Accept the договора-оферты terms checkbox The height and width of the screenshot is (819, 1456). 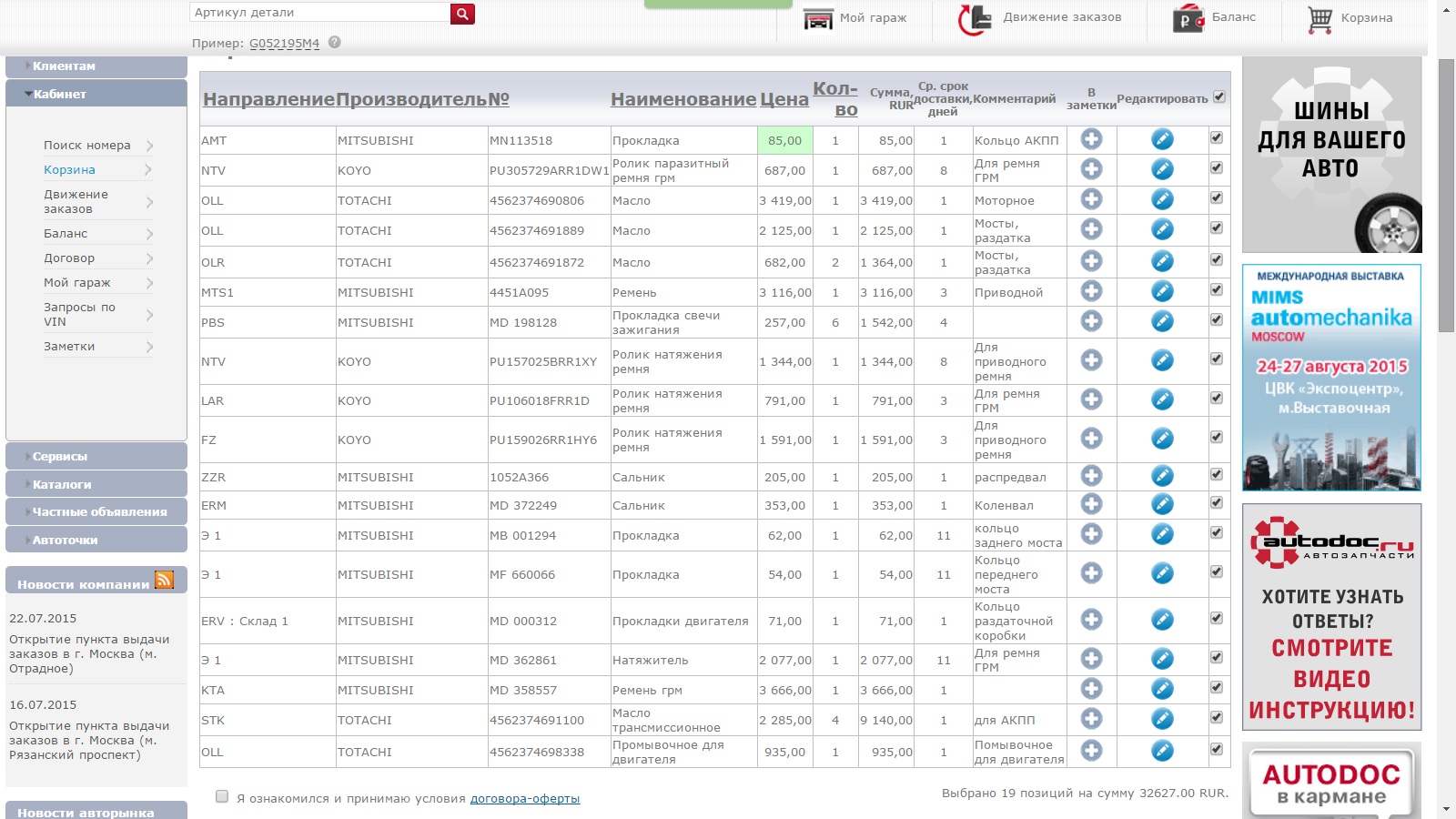coord(222,797)
